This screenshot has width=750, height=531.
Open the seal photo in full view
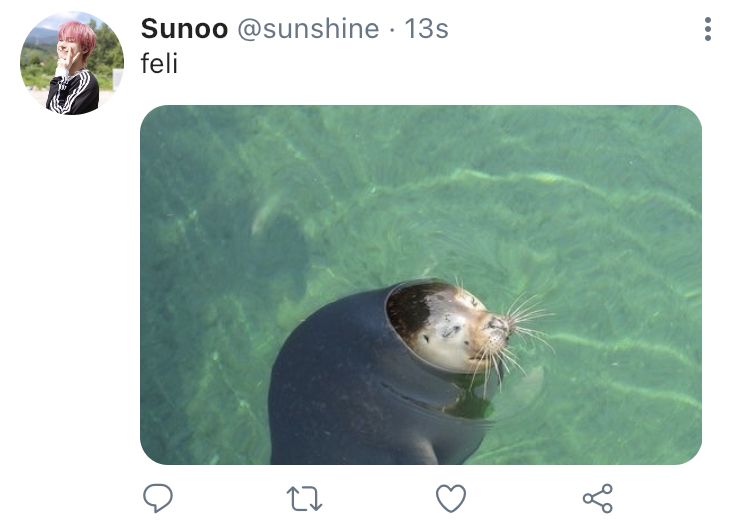pyautogui.click(x=421, y=285)
